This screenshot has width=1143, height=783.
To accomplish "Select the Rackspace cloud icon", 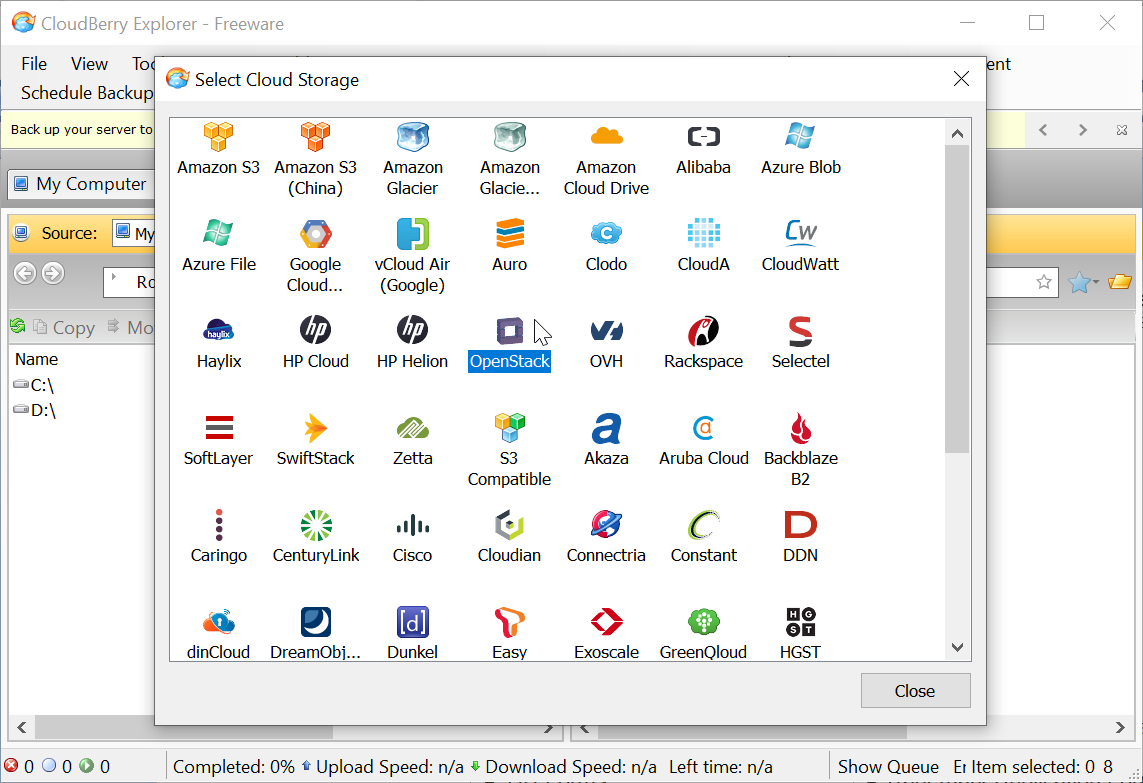I will [703, 331].
